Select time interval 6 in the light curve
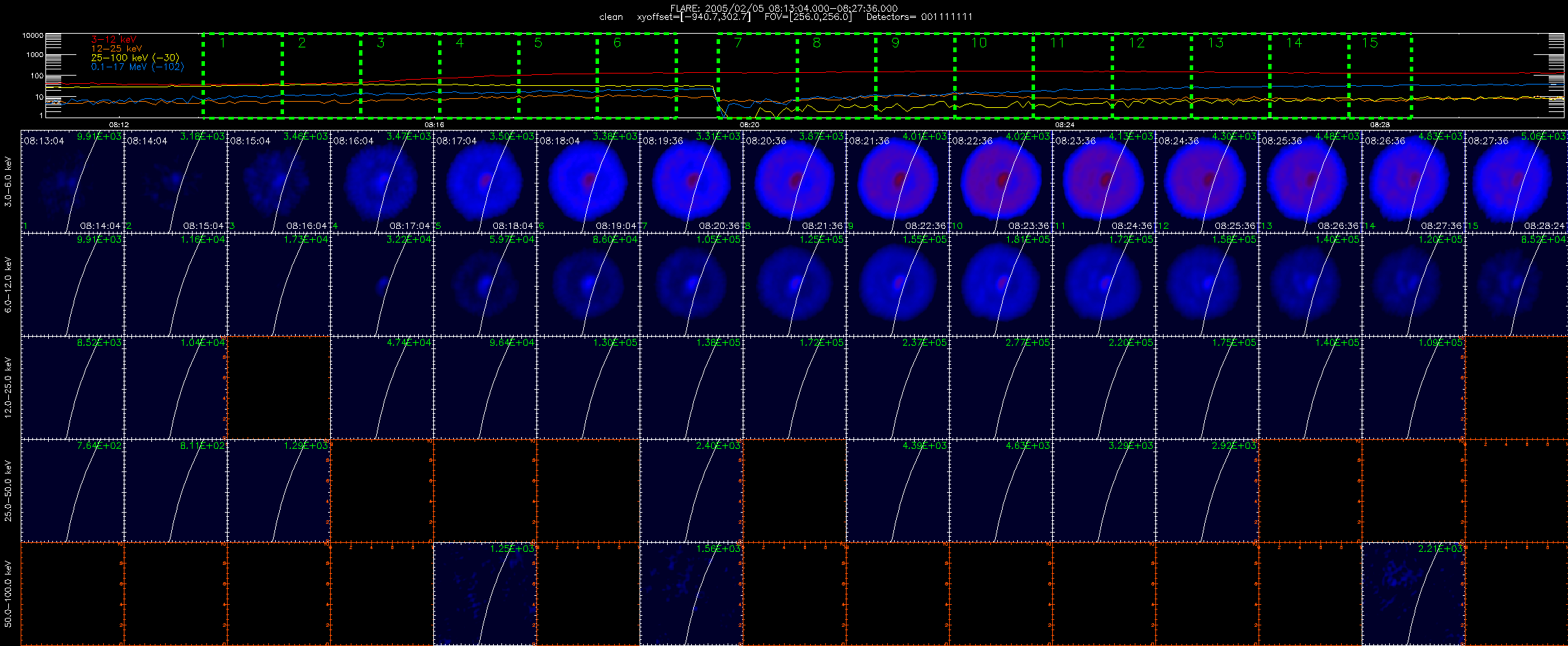1568x646 pixels. pos(637,75)
